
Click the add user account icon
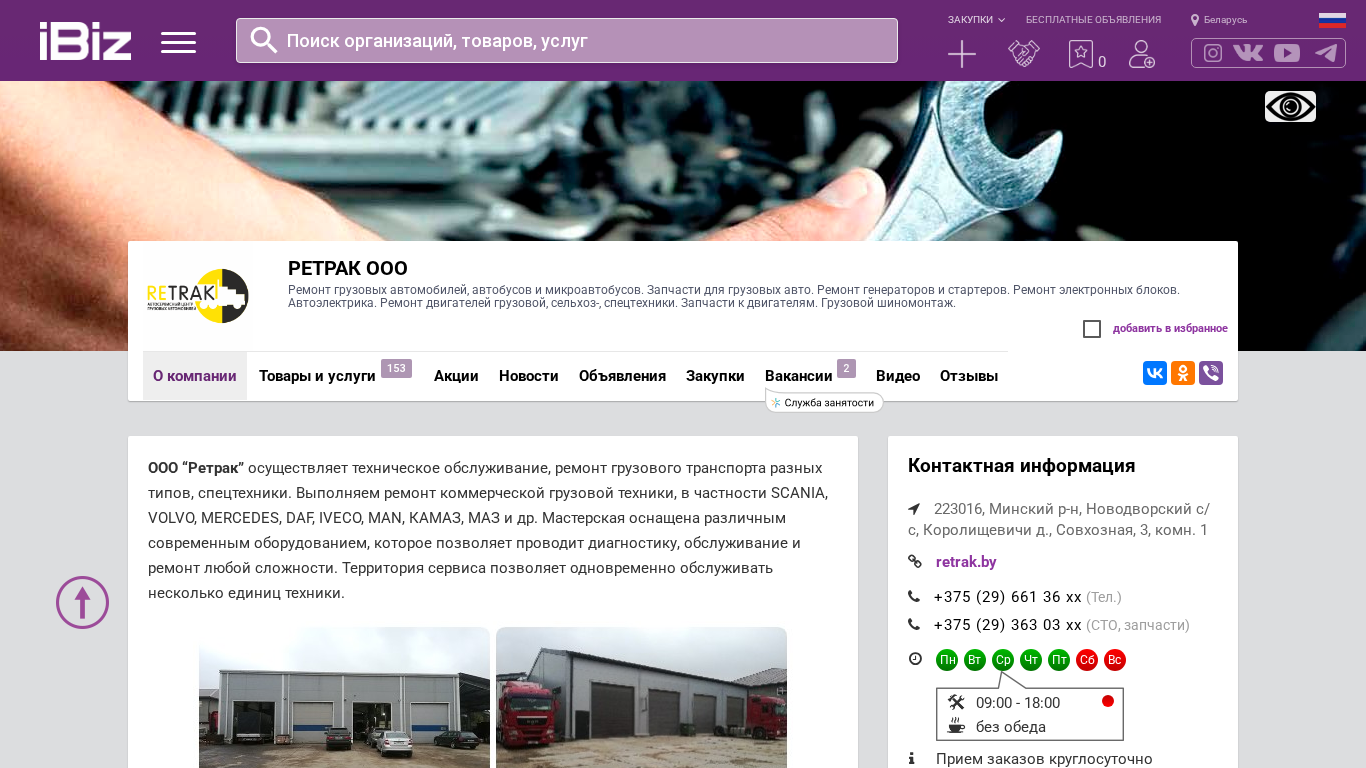click(x=1142, y=54)
